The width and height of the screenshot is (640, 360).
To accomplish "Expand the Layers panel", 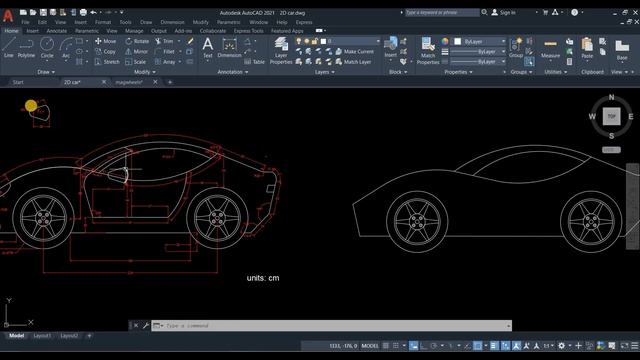I will (x=324, y=72).
